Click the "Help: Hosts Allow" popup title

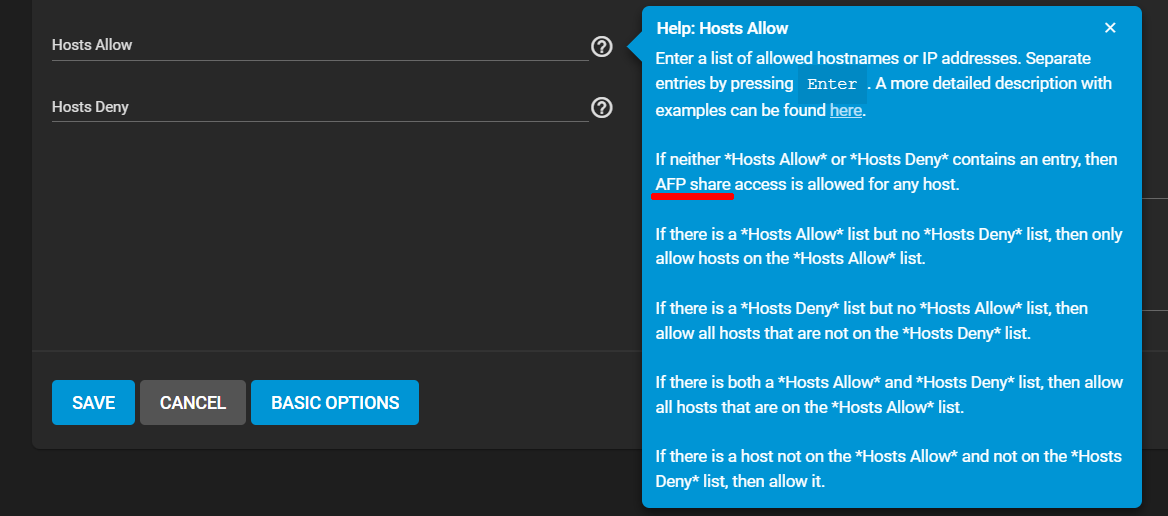point(722,29)
